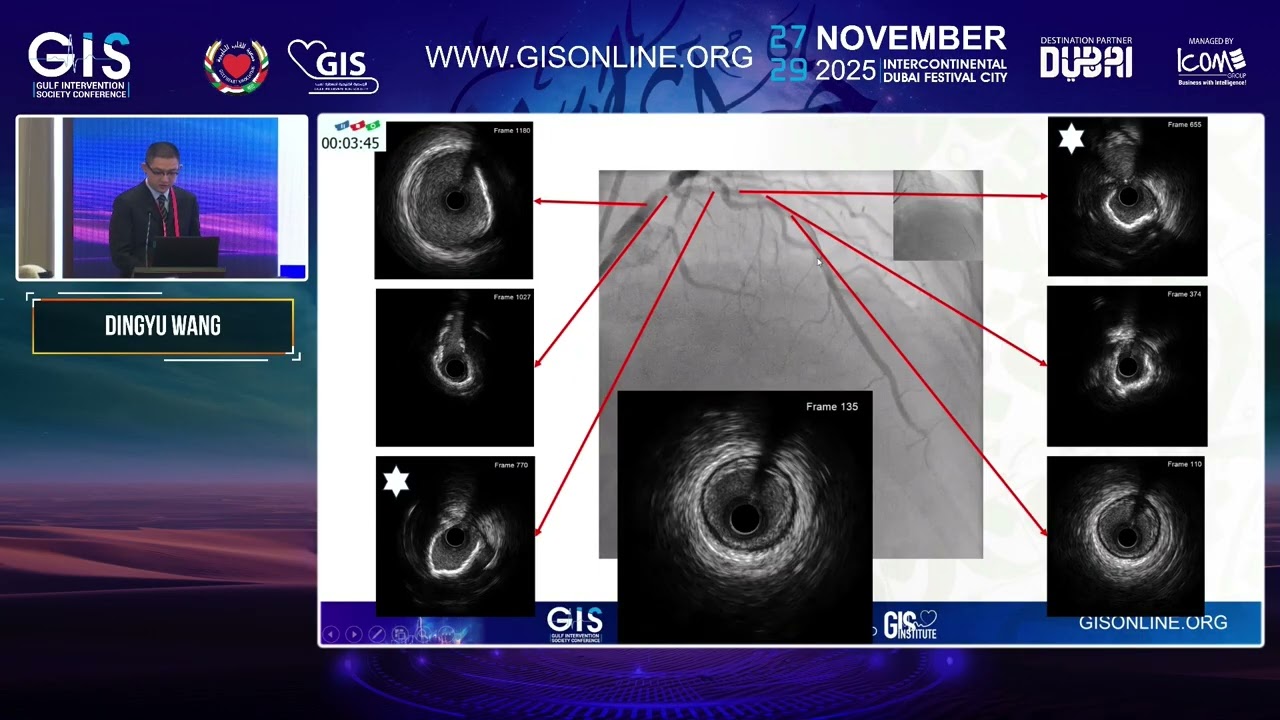Select the Frame 374 IVUS image

pyautogui.click(x=1127, y=366)
